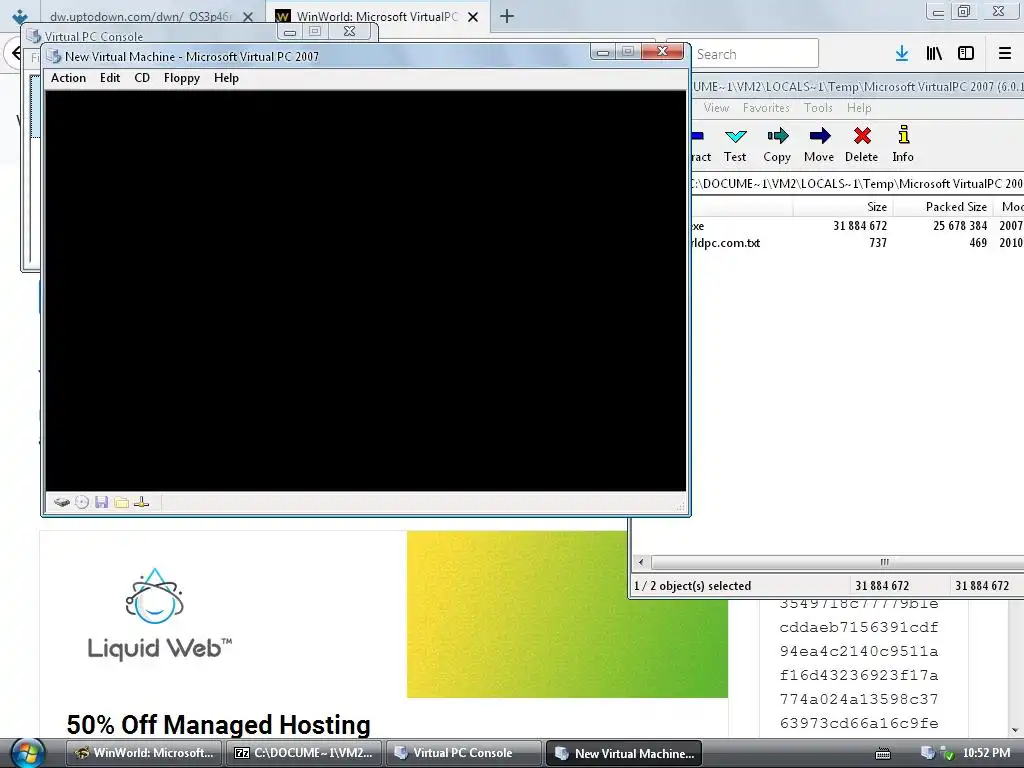Click the hash text f16d43236923f17a
The width and height of the screenshot is (1024, 768).
click(859, 675)
